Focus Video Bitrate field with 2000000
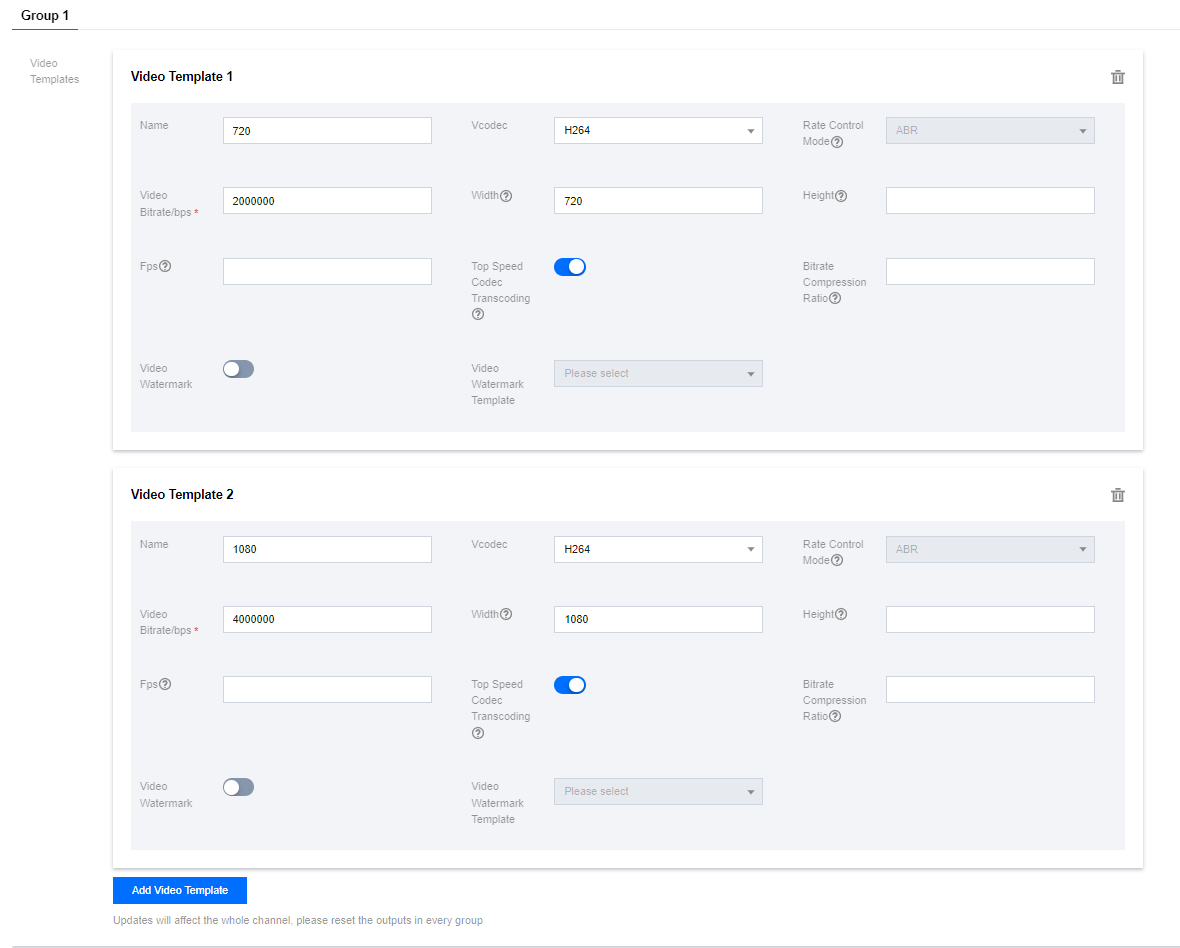1180x948 pixels. (x=327, y=201)
